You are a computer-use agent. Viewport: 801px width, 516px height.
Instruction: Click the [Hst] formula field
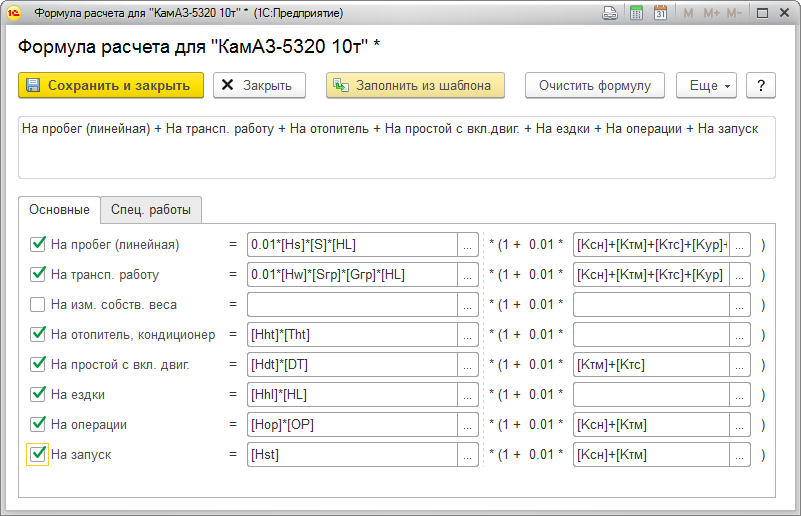click(352, 454)
